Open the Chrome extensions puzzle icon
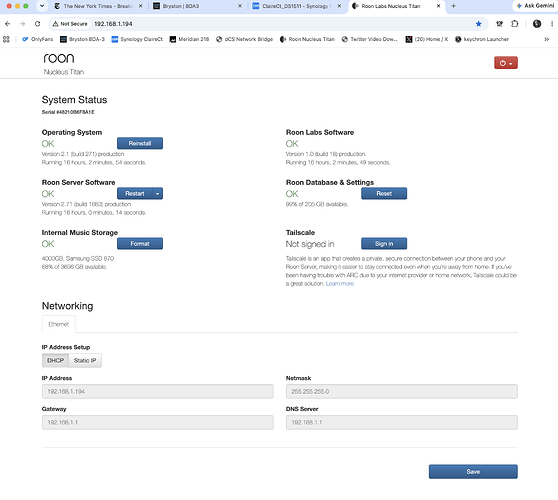This screenshot has width=558, height=500. click(515, 24)
